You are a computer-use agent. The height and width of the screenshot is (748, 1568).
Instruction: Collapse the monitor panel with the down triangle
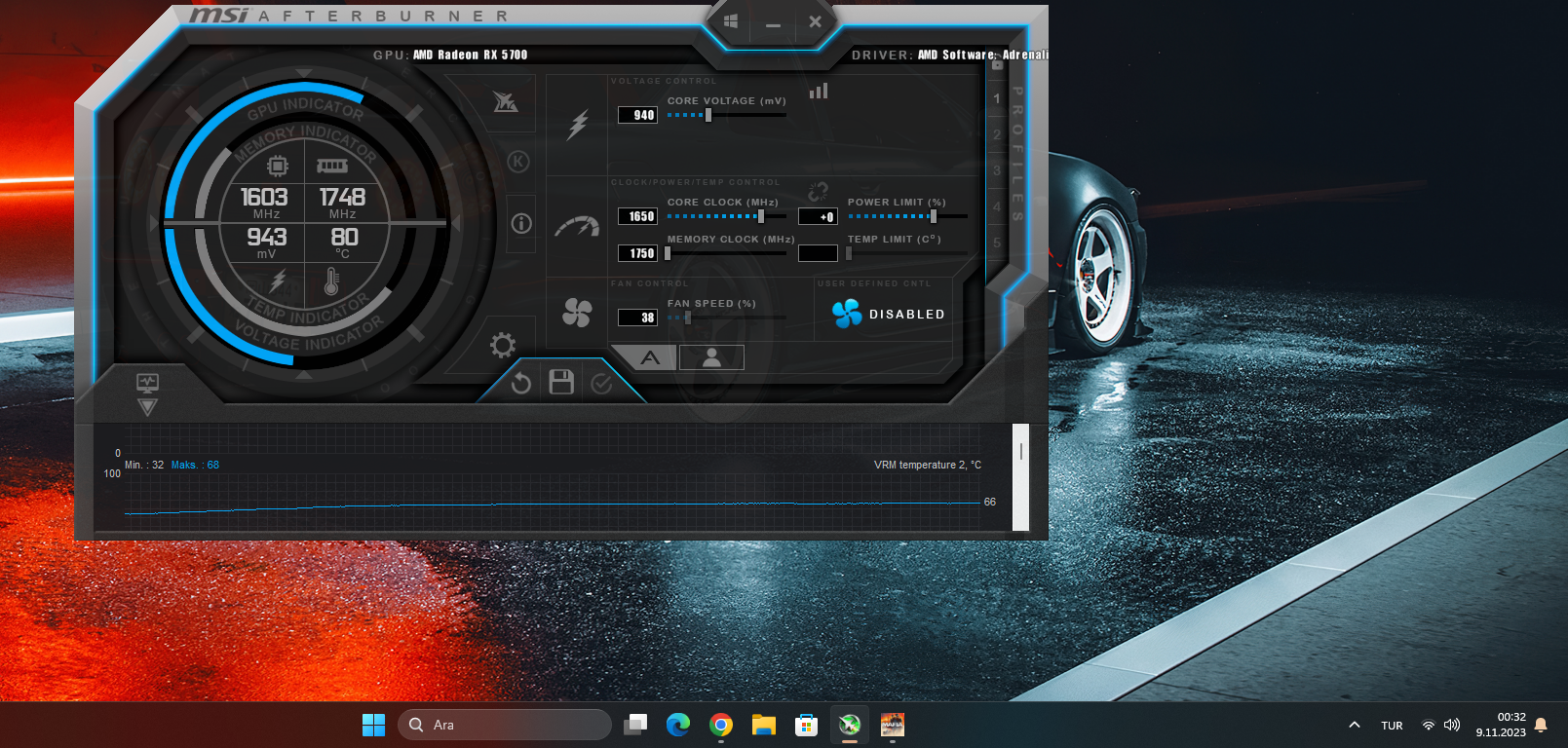pos(147,407)
